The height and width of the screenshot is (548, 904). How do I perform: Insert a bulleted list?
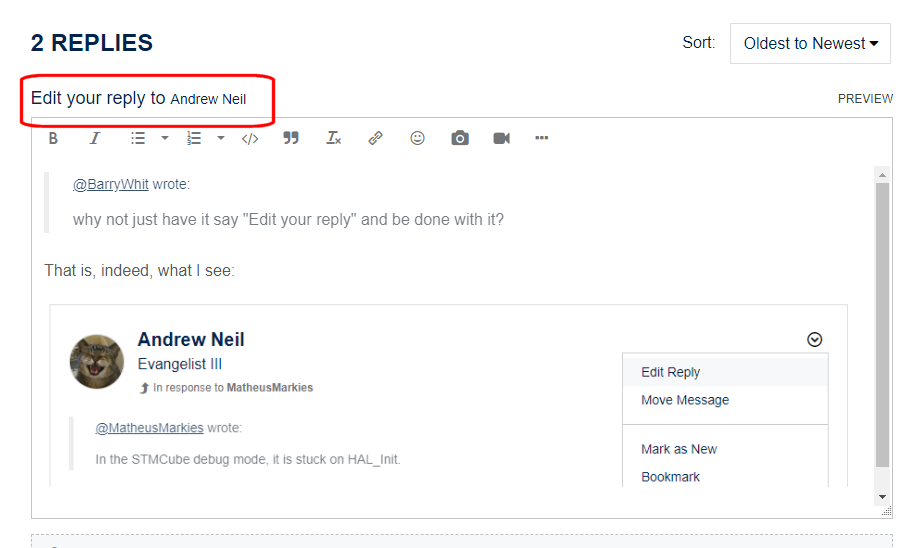click(138, 138)
